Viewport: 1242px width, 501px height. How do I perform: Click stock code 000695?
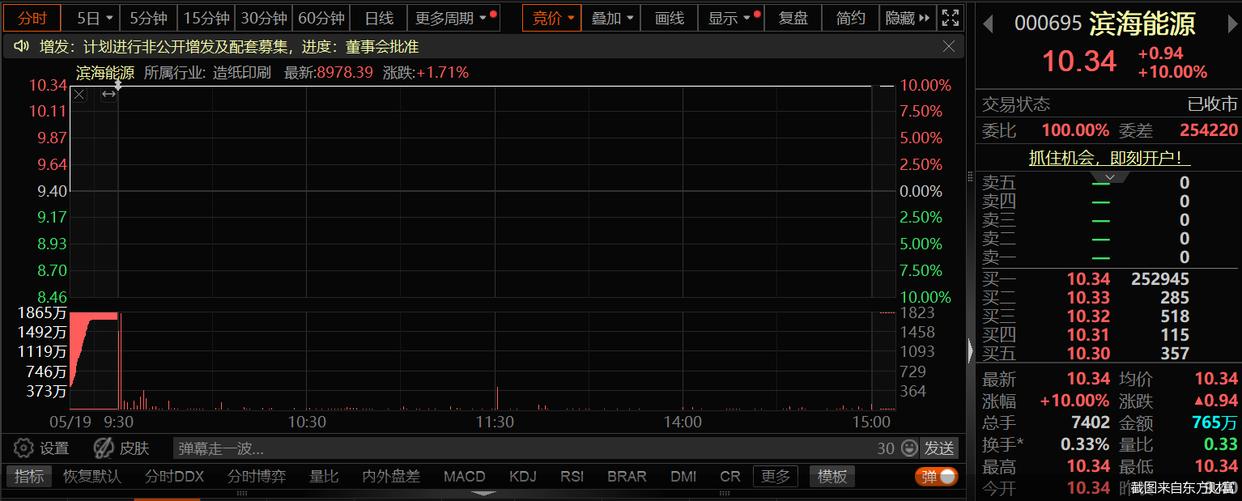point(1048,23)
